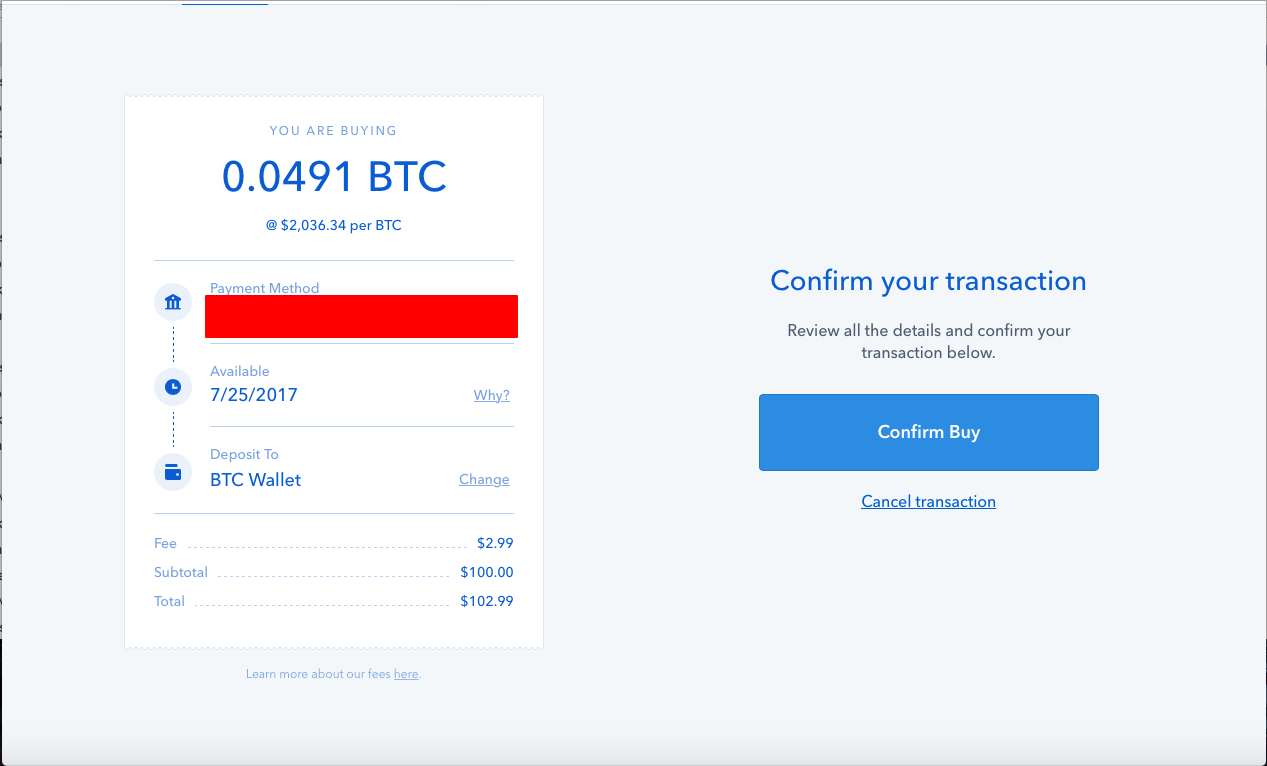Click the price per BTC text
The width and height of the screenshot is (1267, 766).
tap(333, 226)
